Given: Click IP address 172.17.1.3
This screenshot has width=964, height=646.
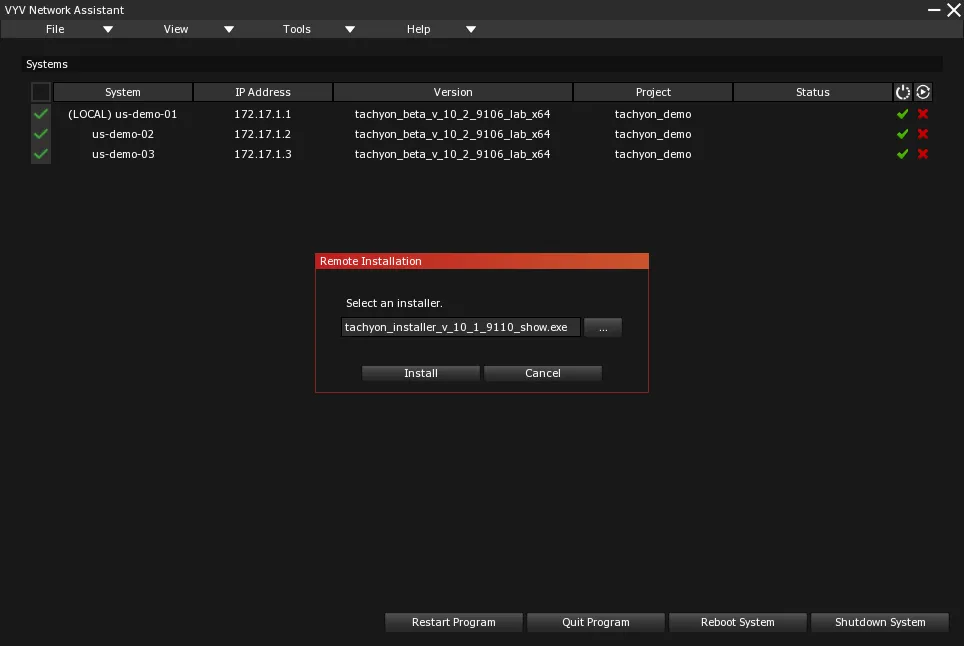Looking at the screenshot, I should click(263, 154).
